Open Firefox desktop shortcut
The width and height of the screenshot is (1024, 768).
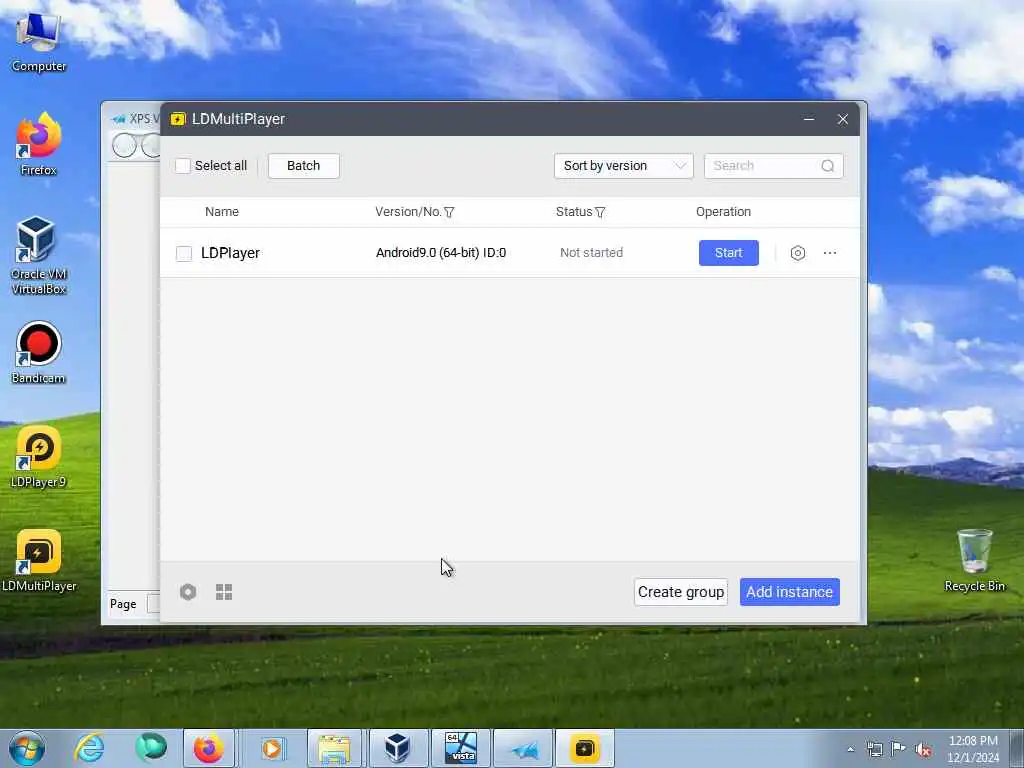(39, 144)
